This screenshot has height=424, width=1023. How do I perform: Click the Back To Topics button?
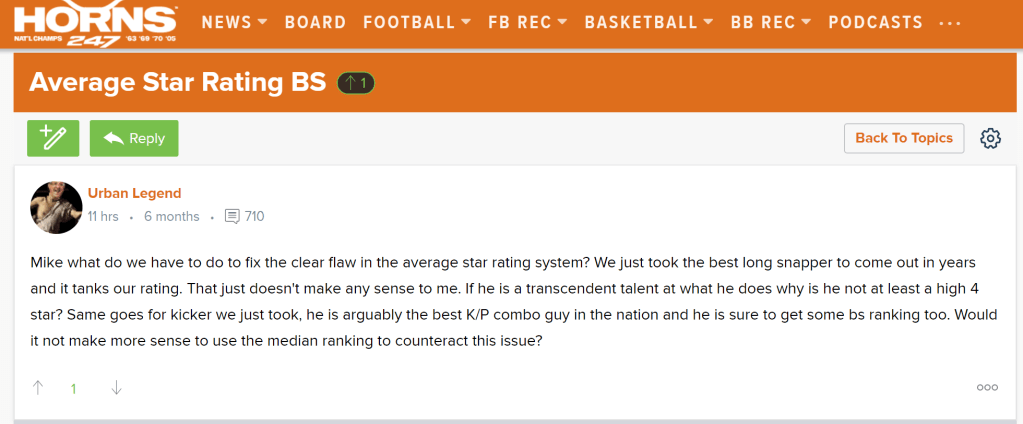pyautogui.click(x=904, y=138)
